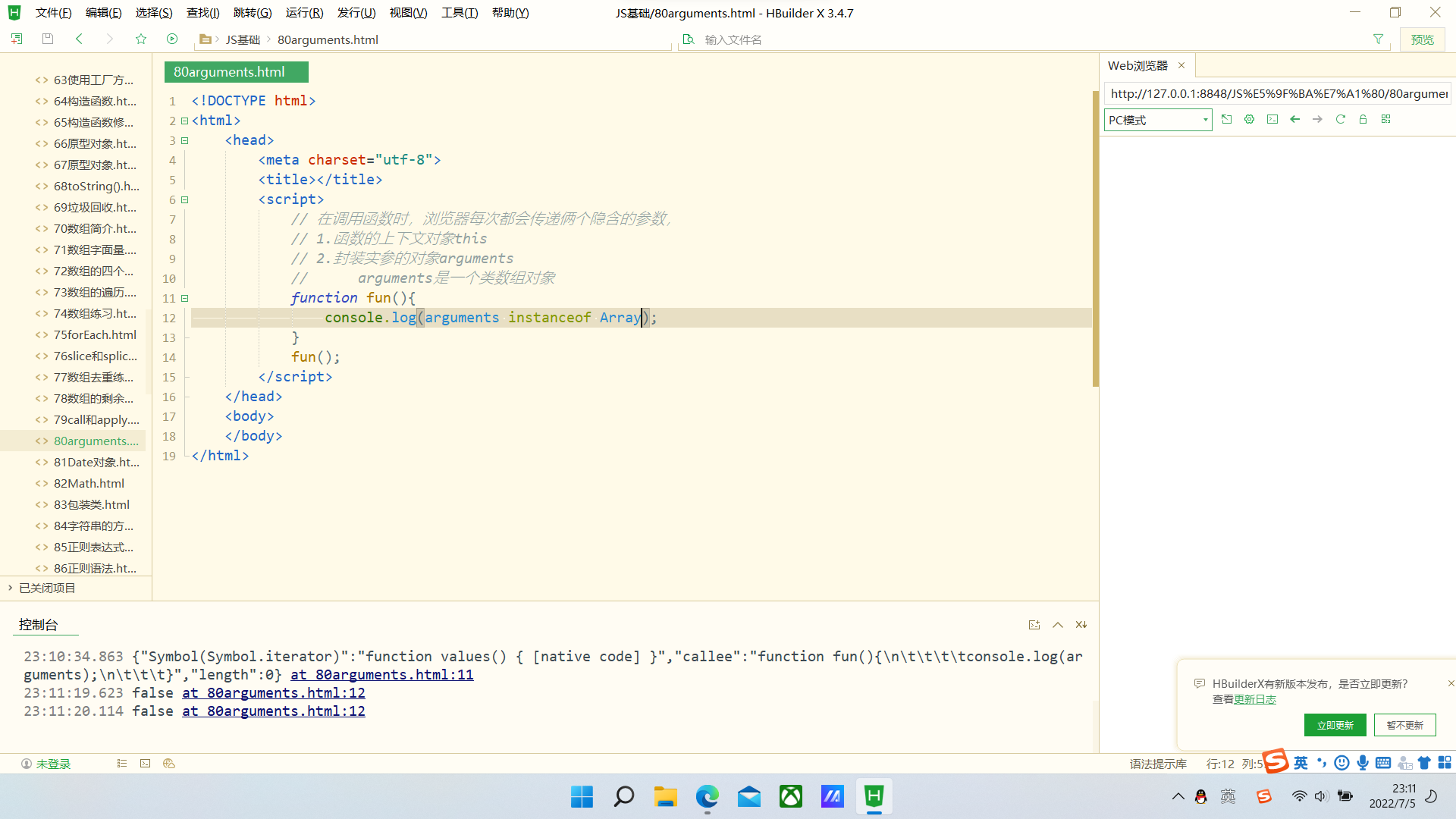Open browser developer console icon
This screenshot has width=1456, height=819.
pyautogui.click(x=1272, y=119)
